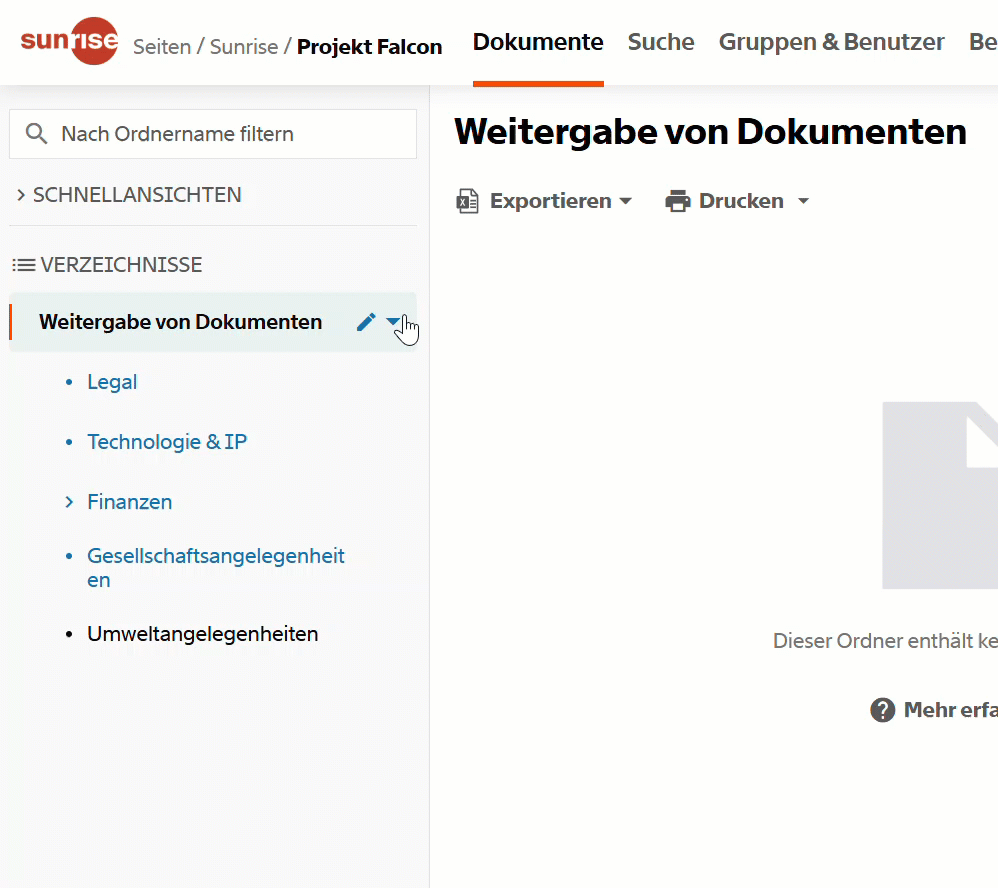The image size is (998, 888).
Task: Go to Sunrise breadcrumb
Action: (244, 46)
